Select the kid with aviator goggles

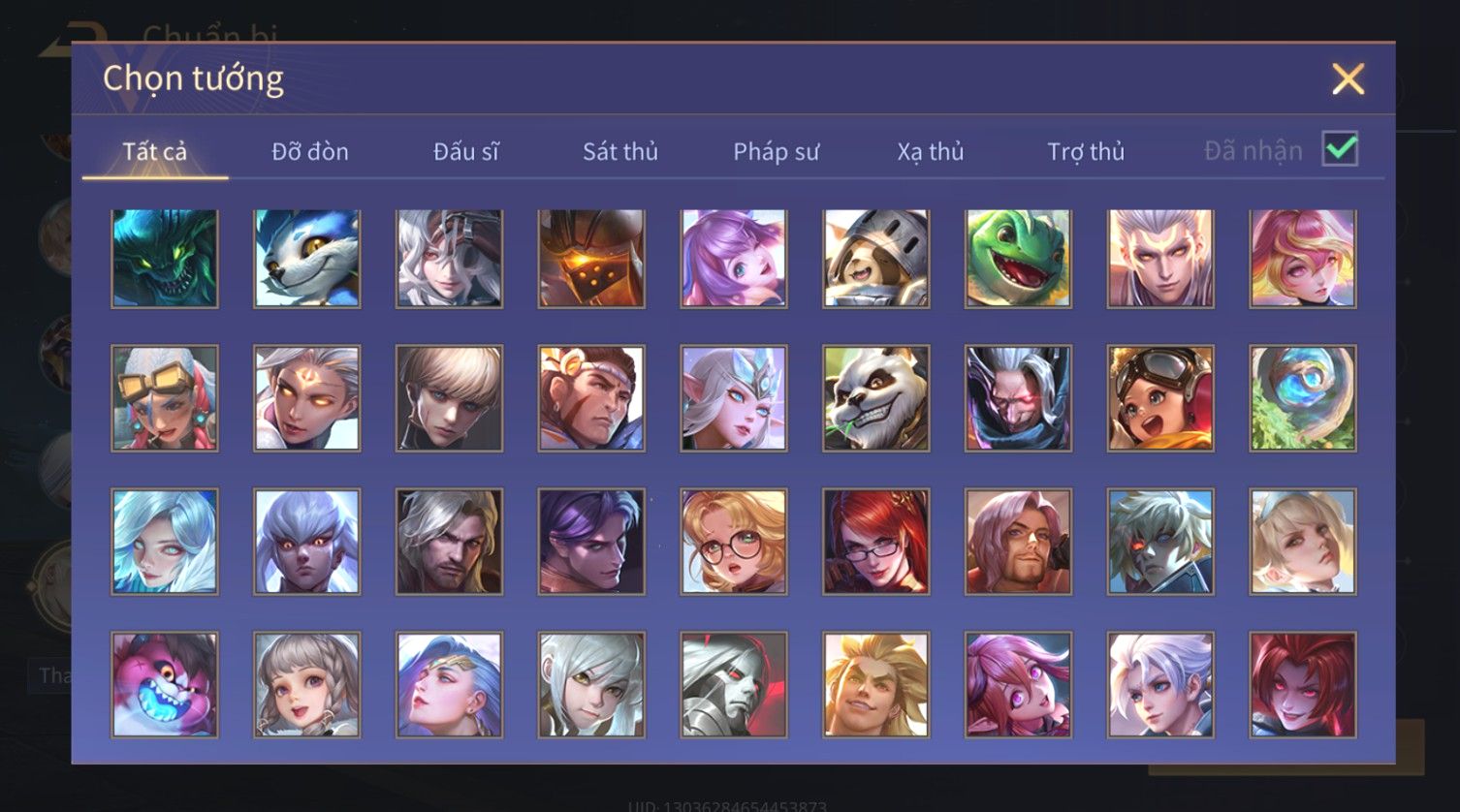[1160, 398]
